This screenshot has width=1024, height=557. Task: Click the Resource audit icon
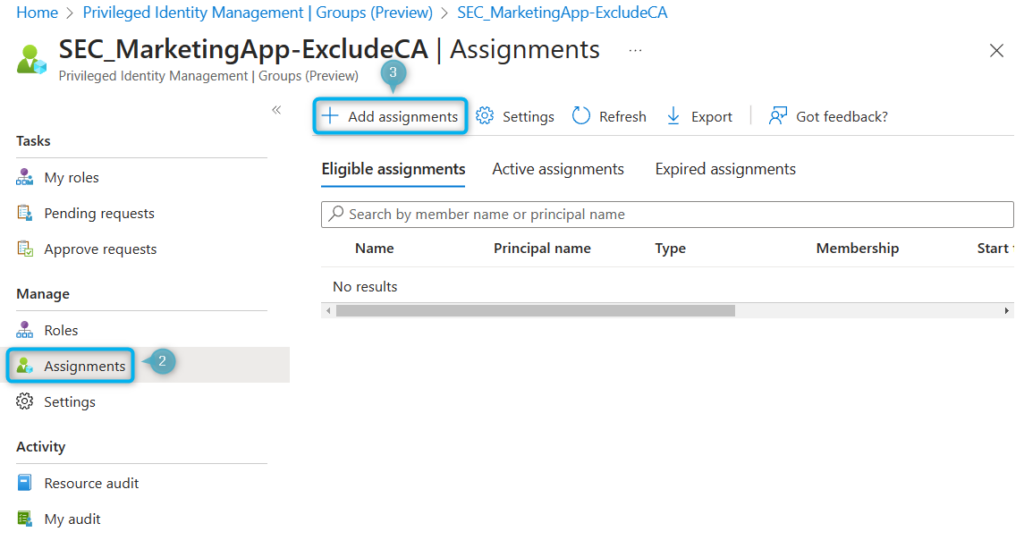pos(25,483)
